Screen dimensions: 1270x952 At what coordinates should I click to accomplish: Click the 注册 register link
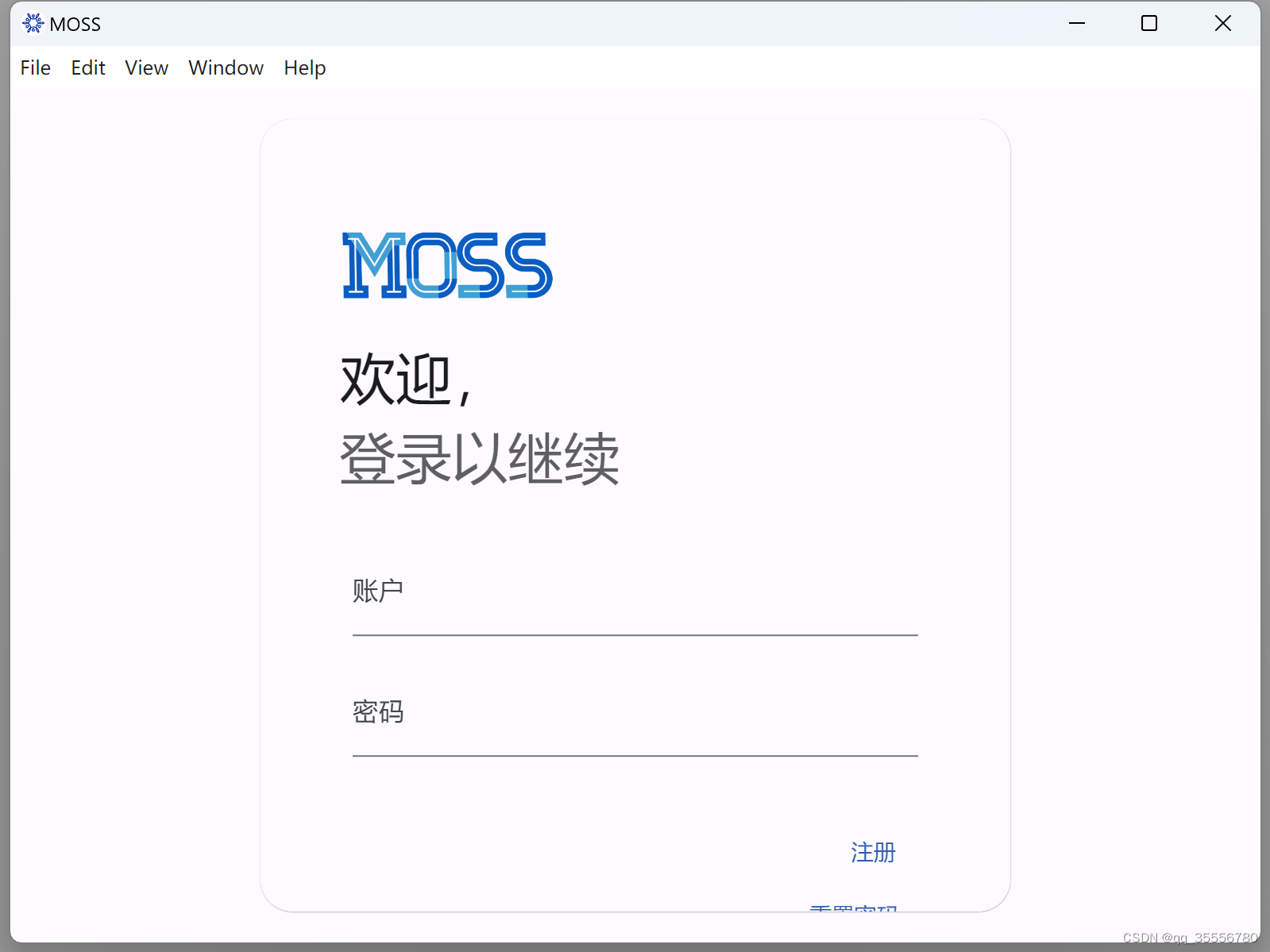pyautogui.click(x=873, y=852)
